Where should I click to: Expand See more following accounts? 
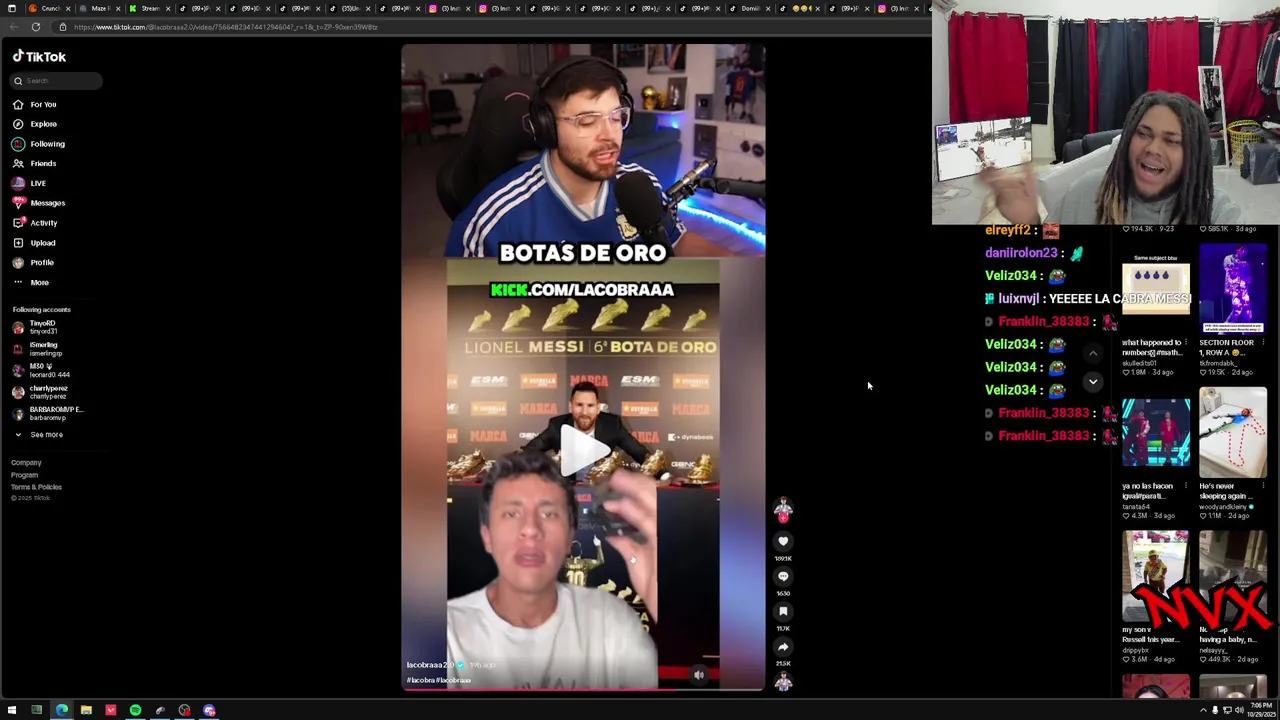pyautogui.click(x=38, y=435)
